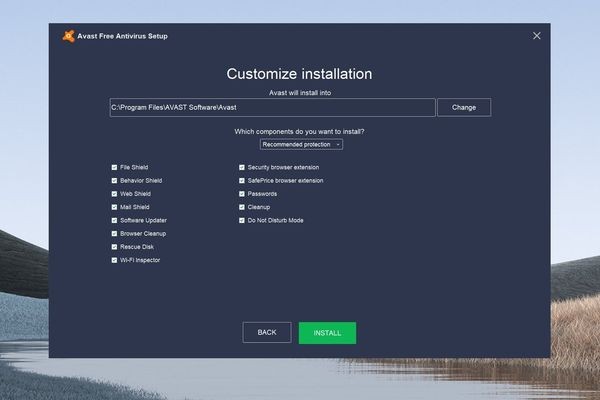Viewport: 600px width, 400px height.
Task: Uncheck SafePrice browser extension
Action: click(241, 181)
